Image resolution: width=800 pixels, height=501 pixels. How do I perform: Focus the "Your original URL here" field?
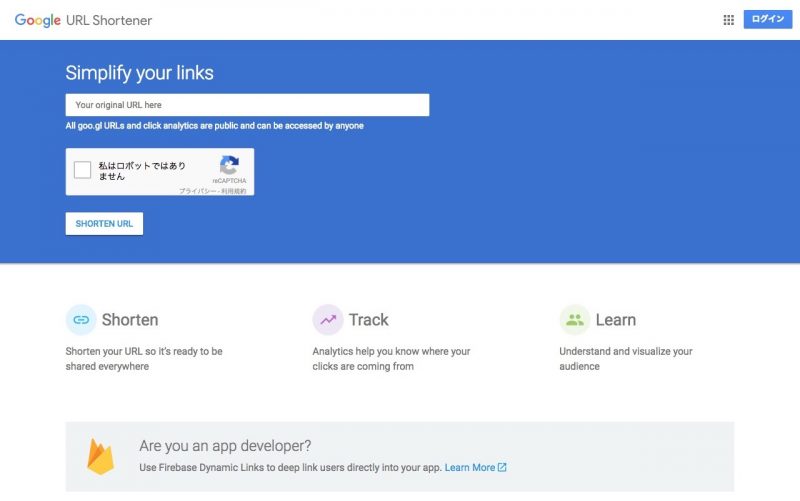pos(247,105)
